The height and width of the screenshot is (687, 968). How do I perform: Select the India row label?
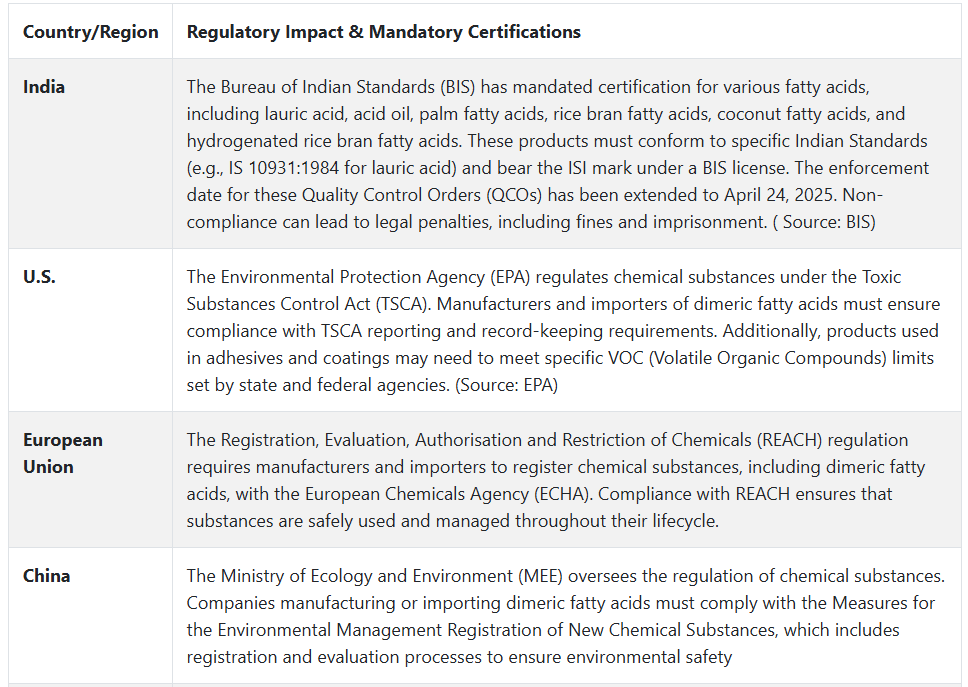point(44,87)
